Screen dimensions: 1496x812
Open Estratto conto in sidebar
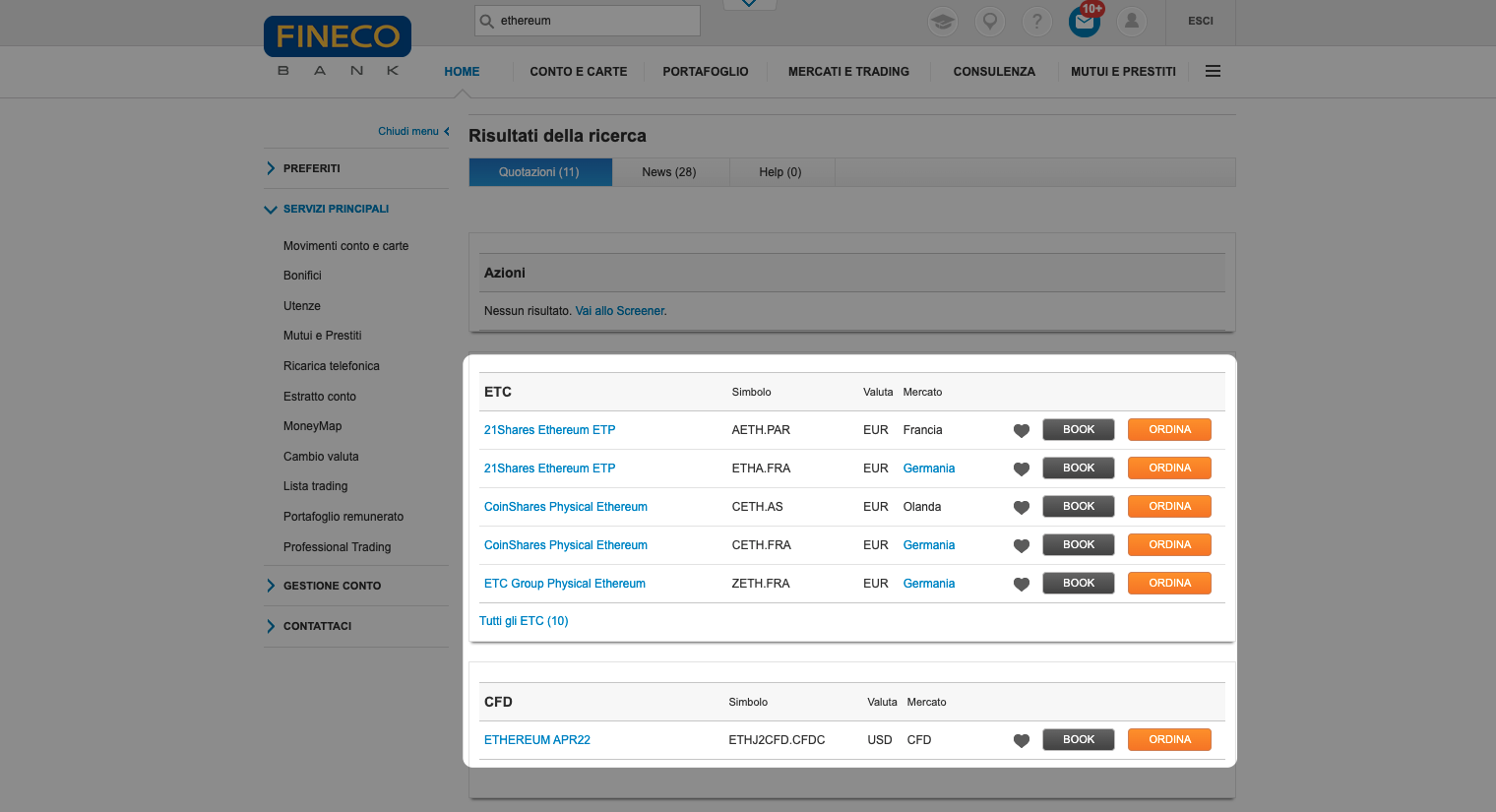320,397
